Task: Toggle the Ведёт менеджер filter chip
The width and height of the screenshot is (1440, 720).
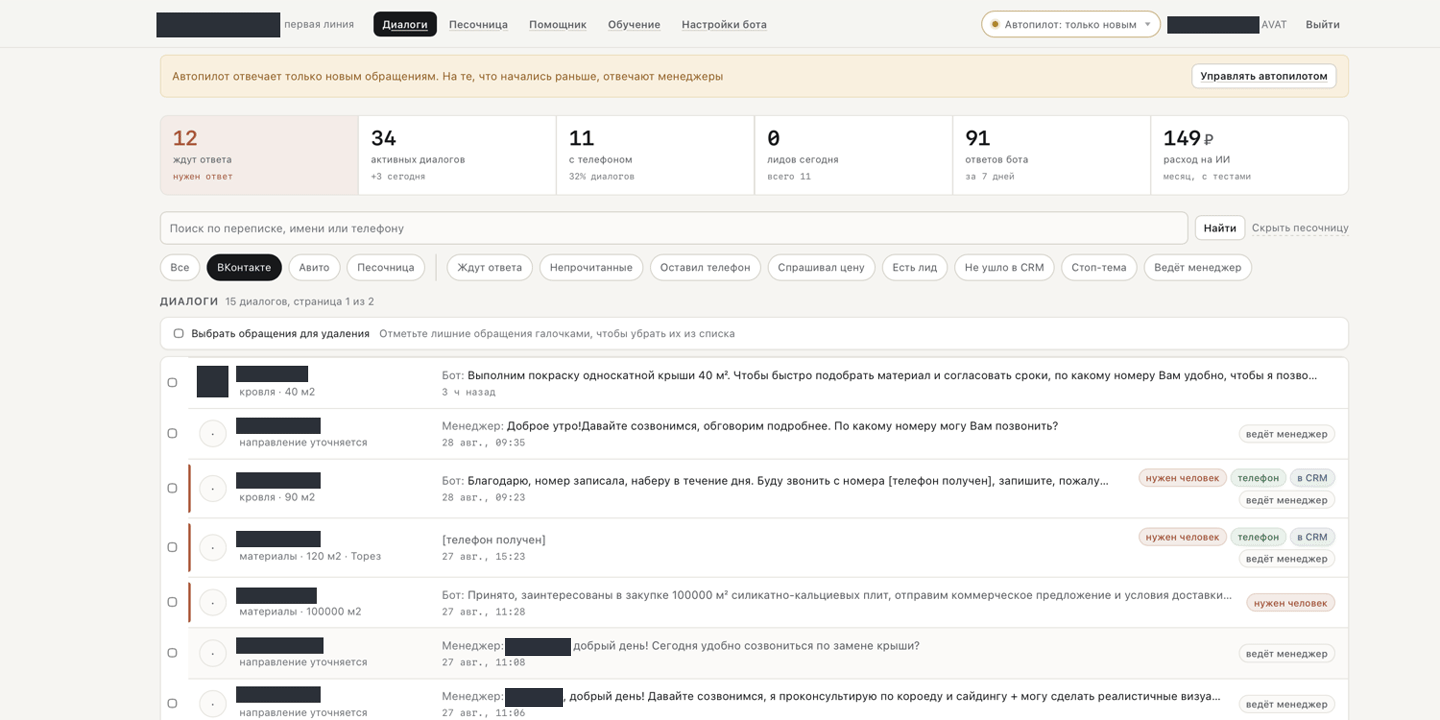Action: coord(1198,267)
